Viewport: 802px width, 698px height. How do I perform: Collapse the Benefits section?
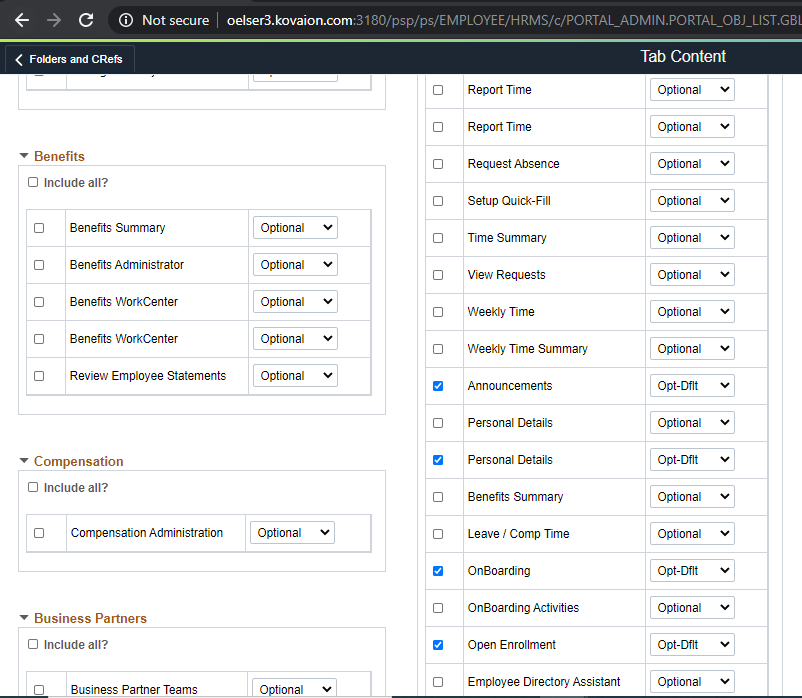tap(24, 155)
